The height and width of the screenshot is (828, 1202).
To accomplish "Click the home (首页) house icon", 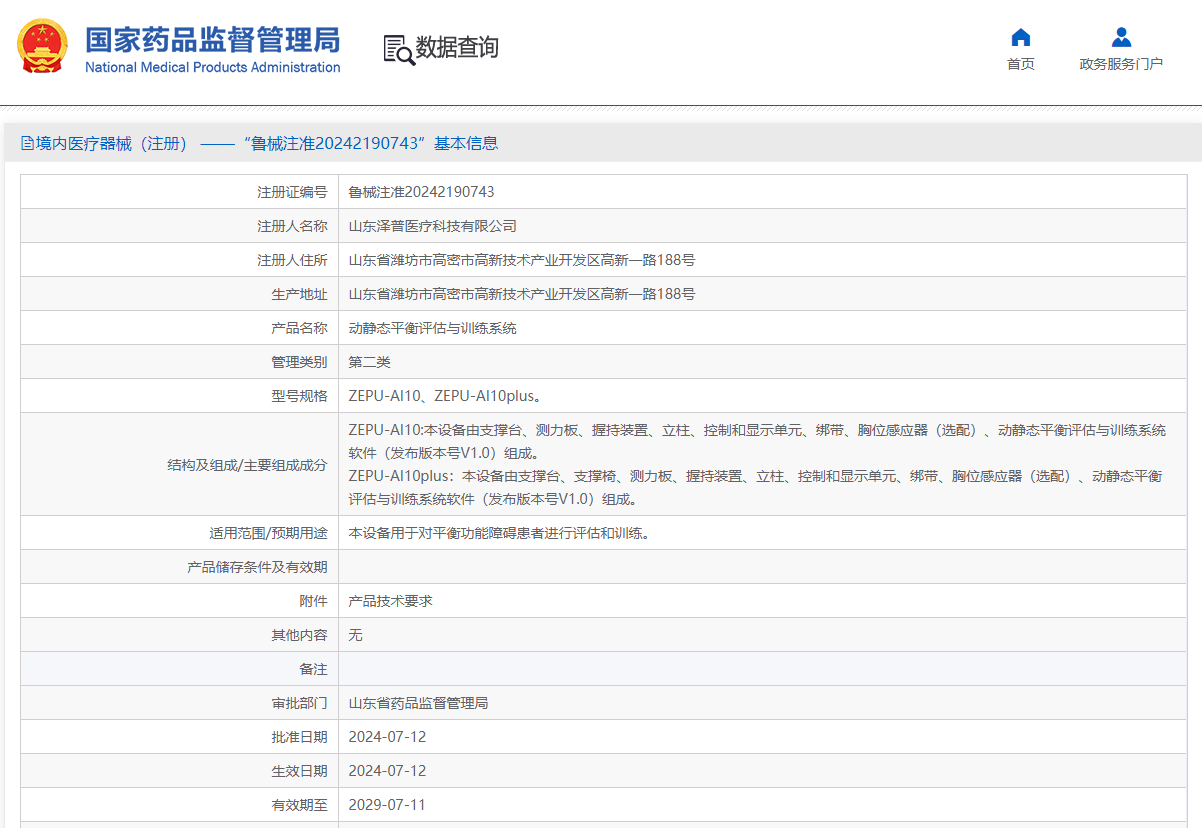I will tap(1020, 38).
